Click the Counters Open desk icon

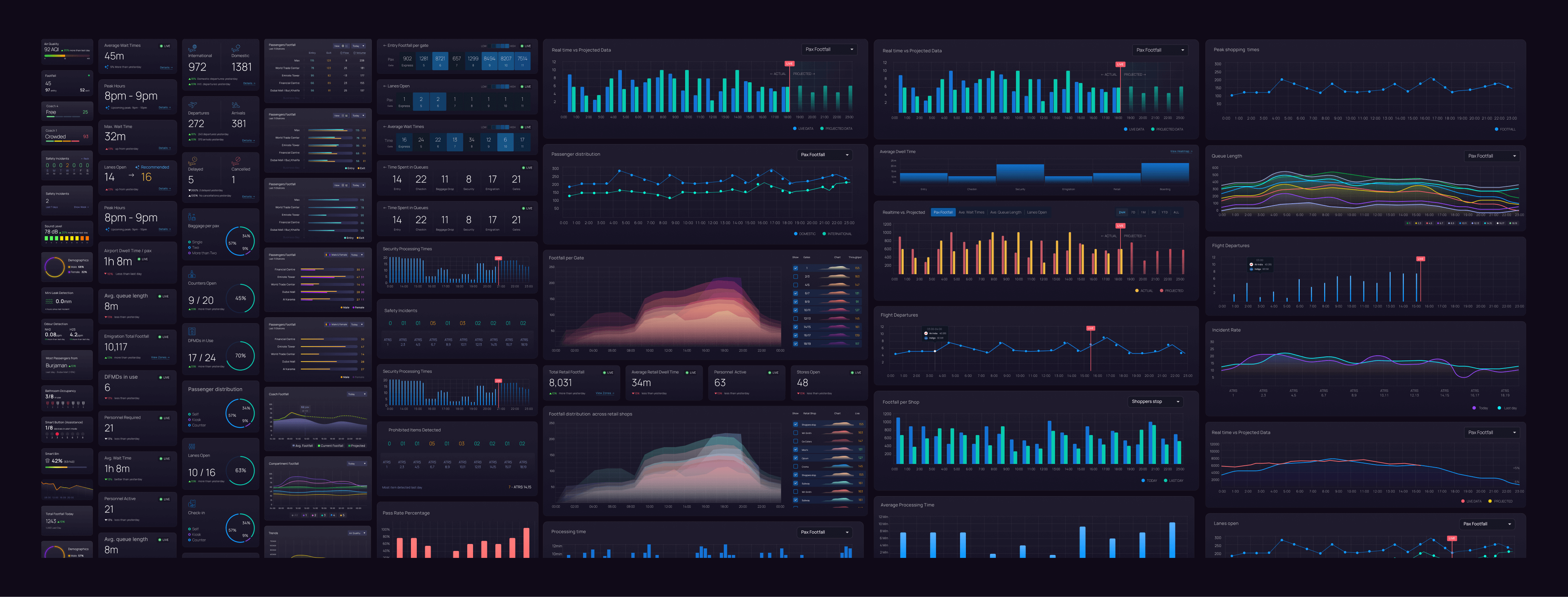(192, 274)
